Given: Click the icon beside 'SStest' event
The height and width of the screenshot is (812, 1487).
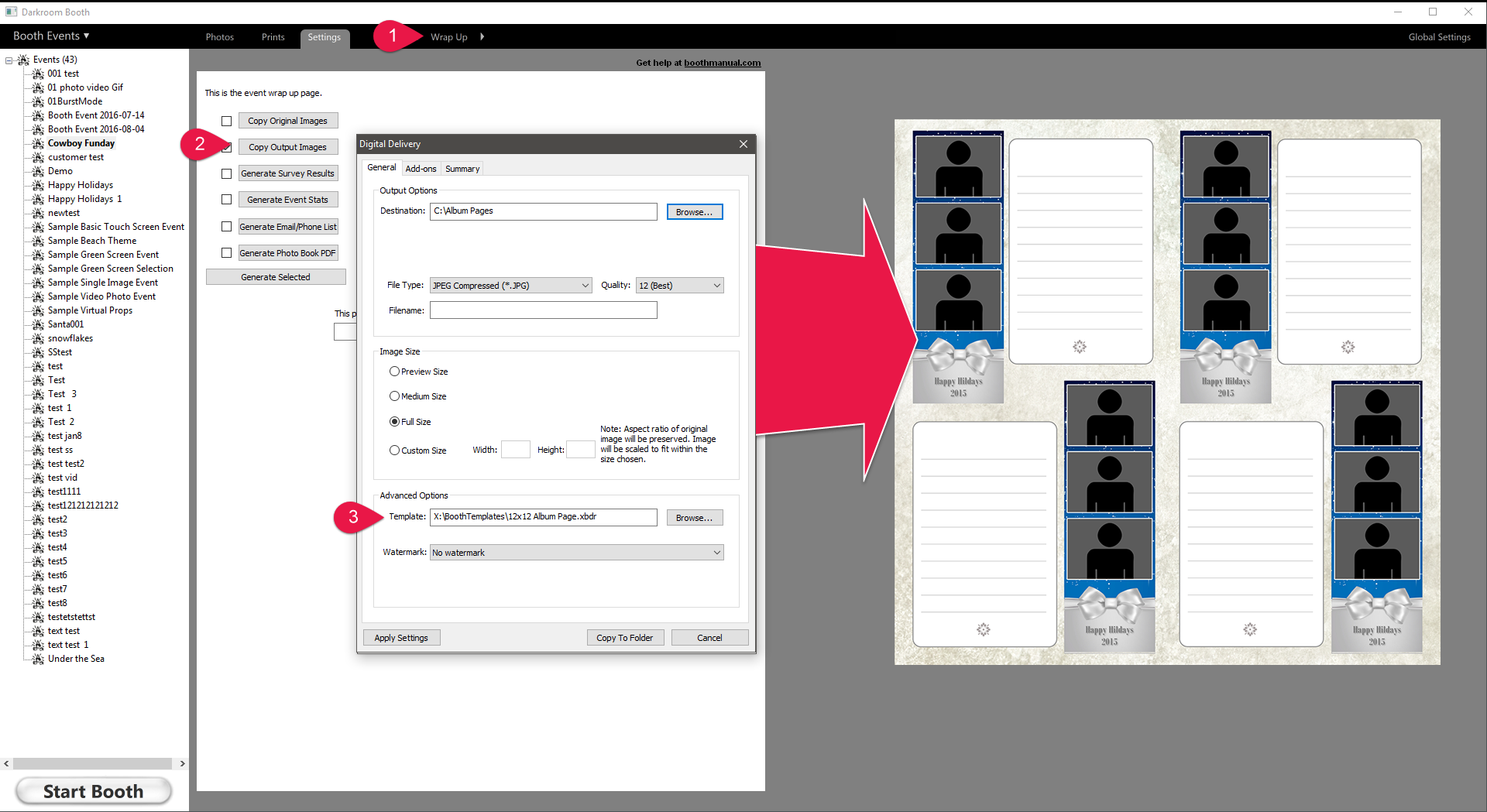Looking at the screenshot, I should coord(38,352).
